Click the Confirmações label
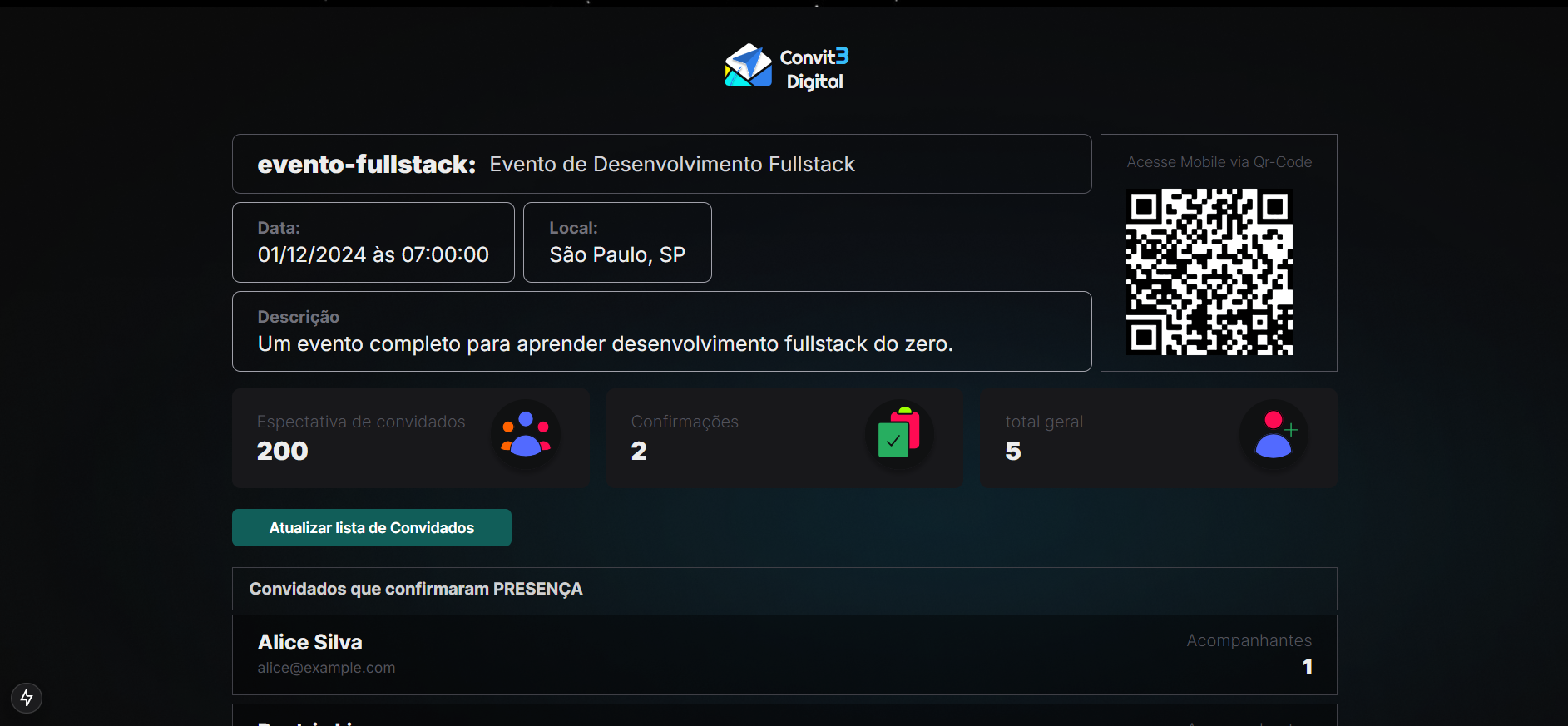This screenshot has height=726, width=1568. click(685, 422)
